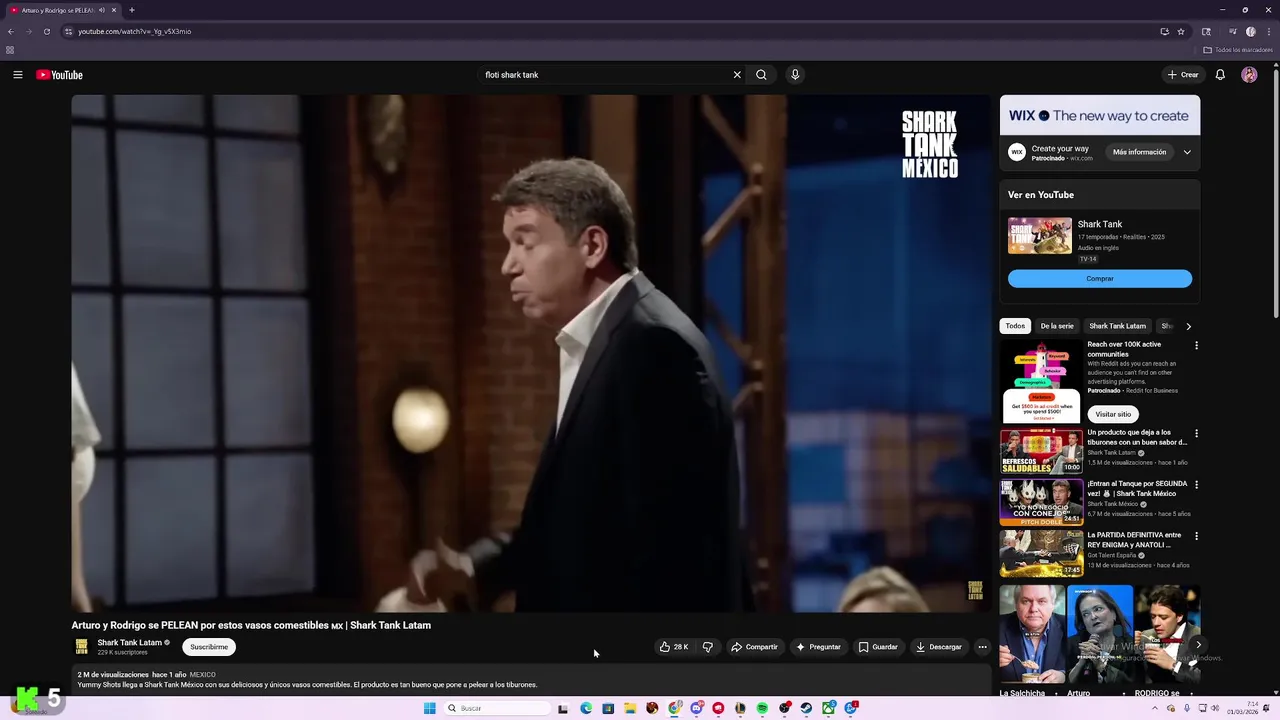Bookmark page with star icon

point(1181,31)
